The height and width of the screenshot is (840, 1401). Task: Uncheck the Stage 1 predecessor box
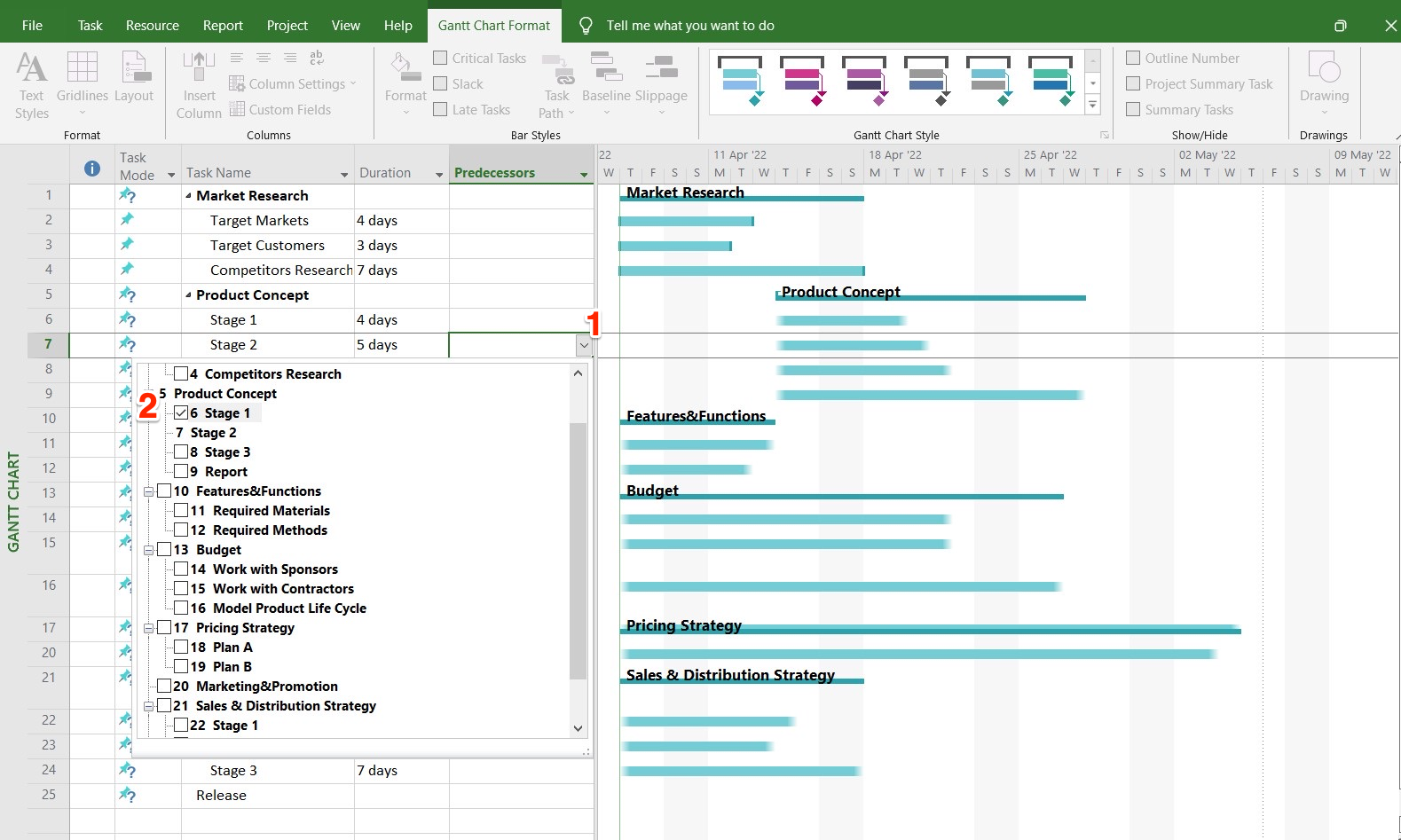(x=181, y=413)
